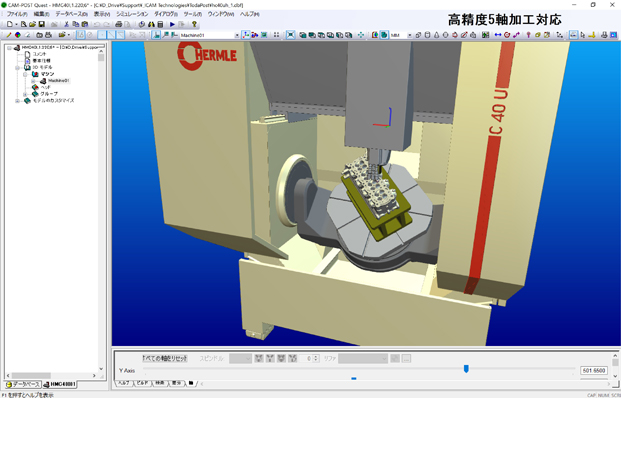
Task: Click the green pan arrows icon
Action: tap(360, 35)
